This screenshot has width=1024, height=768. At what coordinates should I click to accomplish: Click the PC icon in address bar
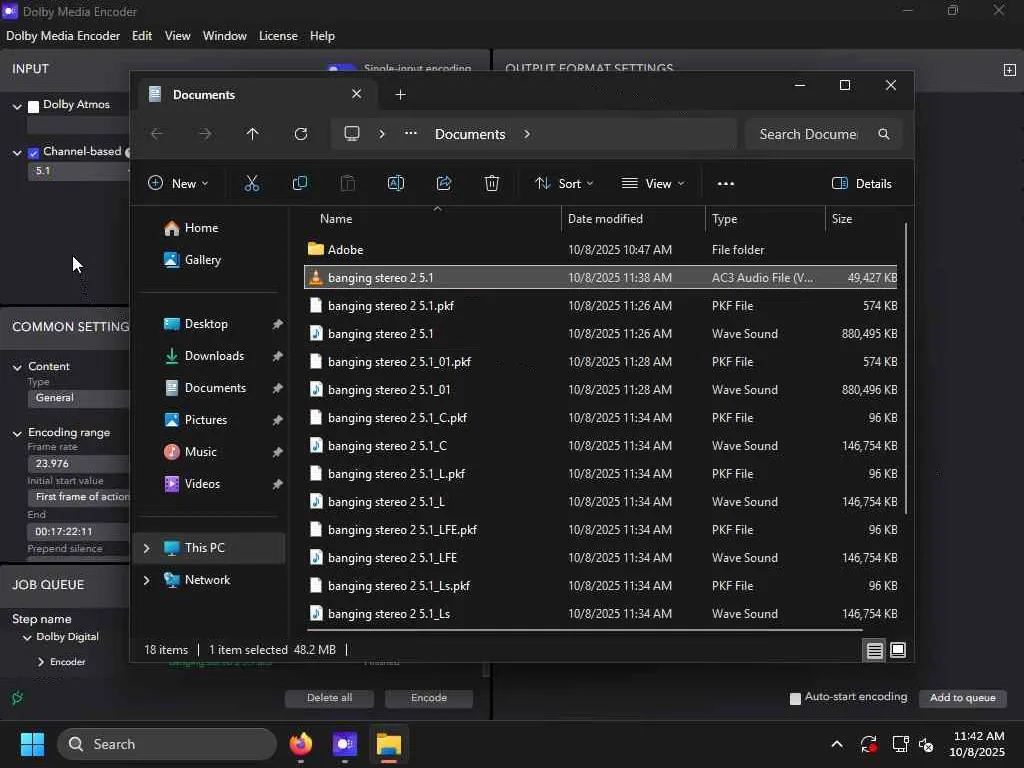click(x=352, y=134)
